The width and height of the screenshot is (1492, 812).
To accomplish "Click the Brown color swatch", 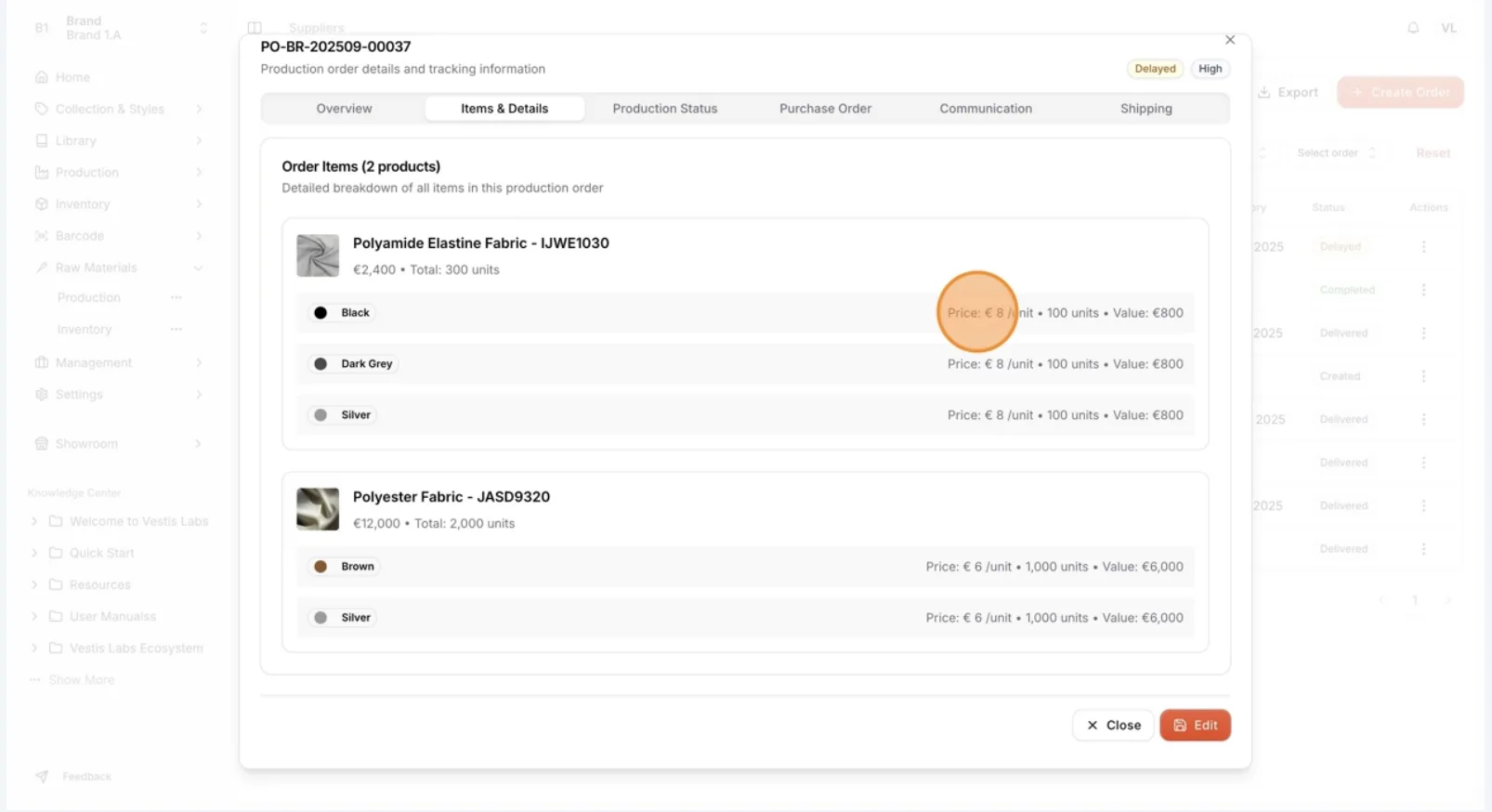I will 321,567.
